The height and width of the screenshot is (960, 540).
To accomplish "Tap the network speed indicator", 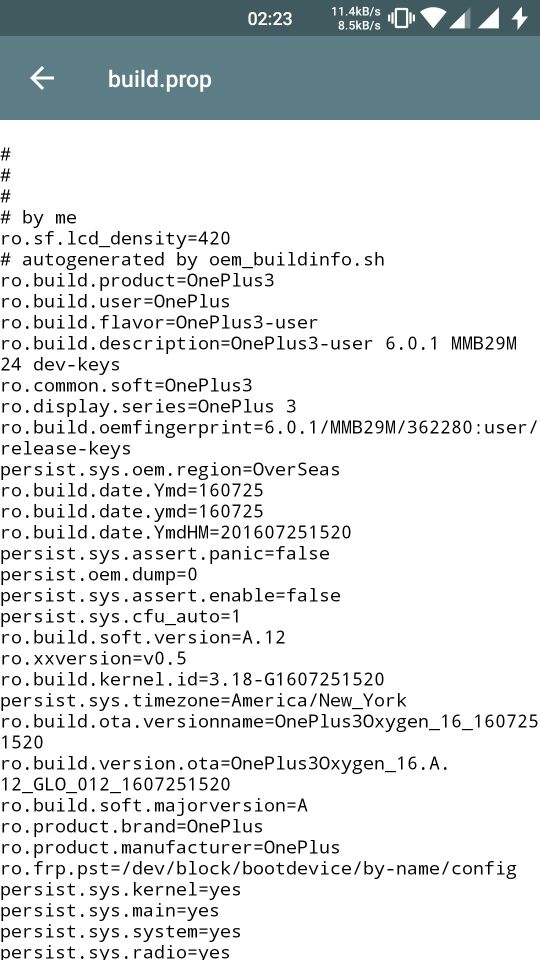I will [356, 18].
